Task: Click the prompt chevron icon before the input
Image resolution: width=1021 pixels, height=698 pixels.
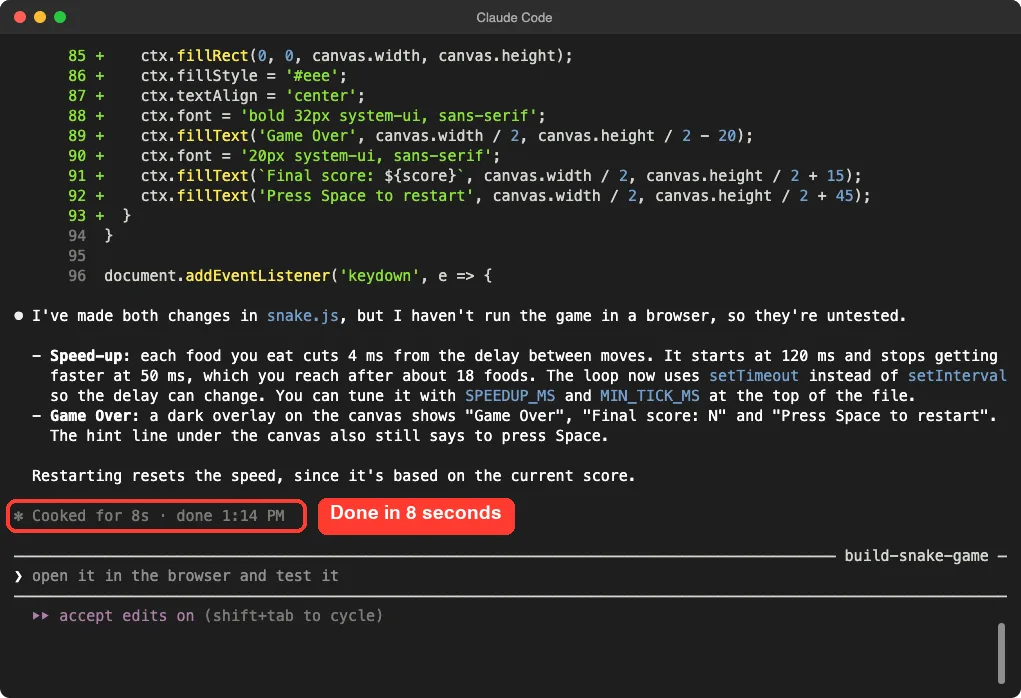Action: pos(18,576)
